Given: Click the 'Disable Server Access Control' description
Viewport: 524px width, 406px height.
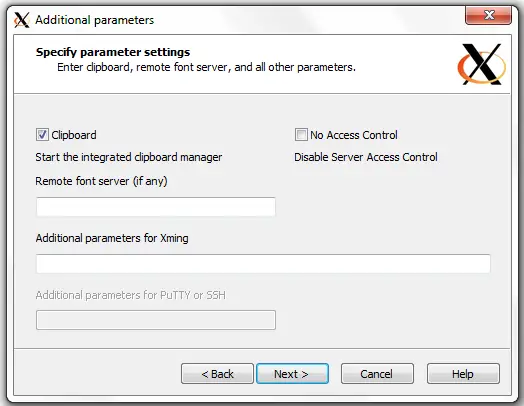Looking at the screenshot, I should tap(366, 157).
